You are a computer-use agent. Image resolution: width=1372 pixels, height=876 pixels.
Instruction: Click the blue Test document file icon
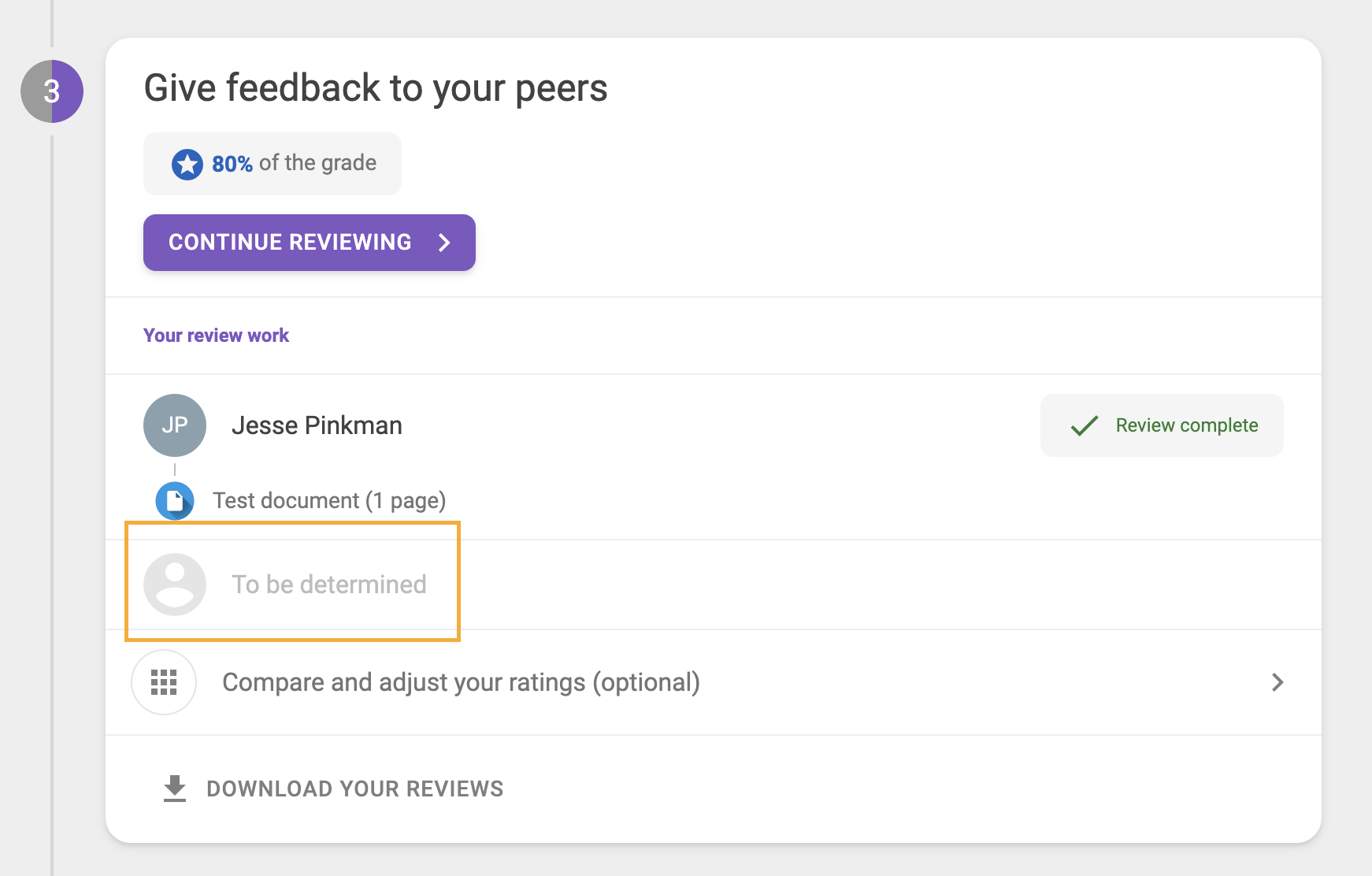click(x=175, y=501)
